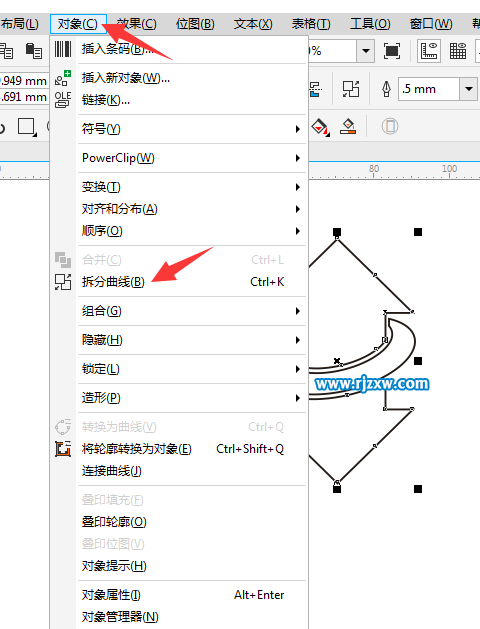Click the paste clipboard icon
The height and width of the screenshot is (629, 480).
[x=34, y=51]
